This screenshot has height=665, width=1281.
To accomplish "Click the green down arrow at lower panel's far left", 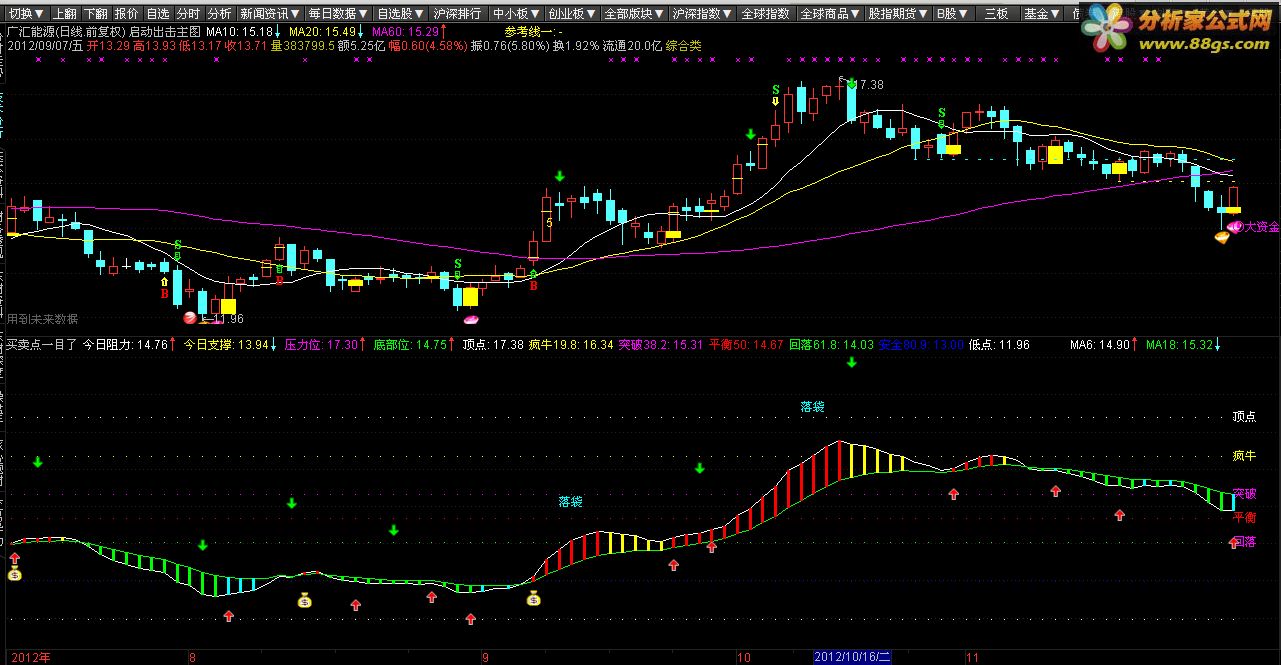I will pyautogui.click(x=38, y=462).
